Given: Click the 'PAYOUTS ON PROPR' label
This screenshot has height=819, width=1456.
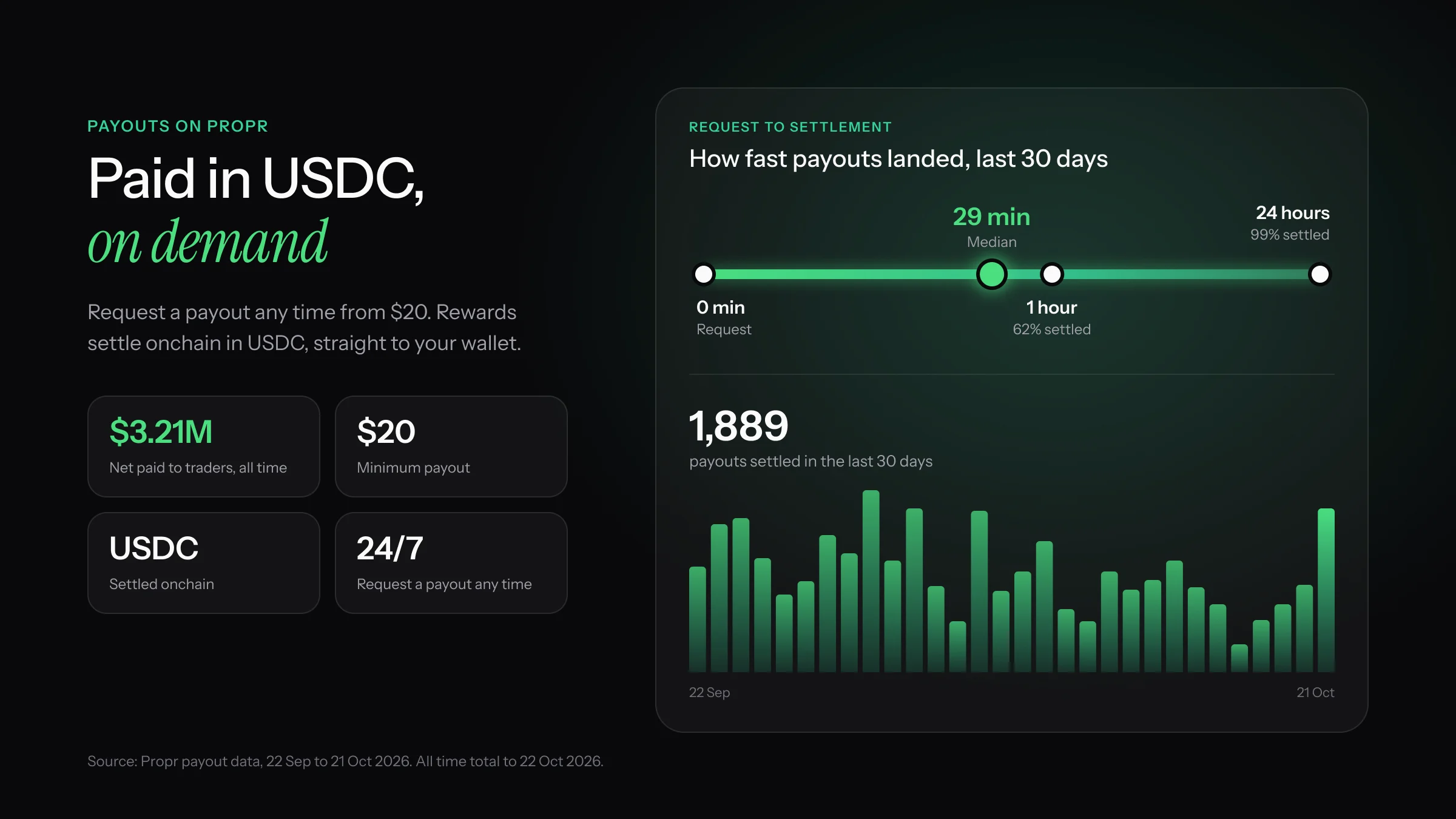Looking at the screenshot, I should coord(178,126).
